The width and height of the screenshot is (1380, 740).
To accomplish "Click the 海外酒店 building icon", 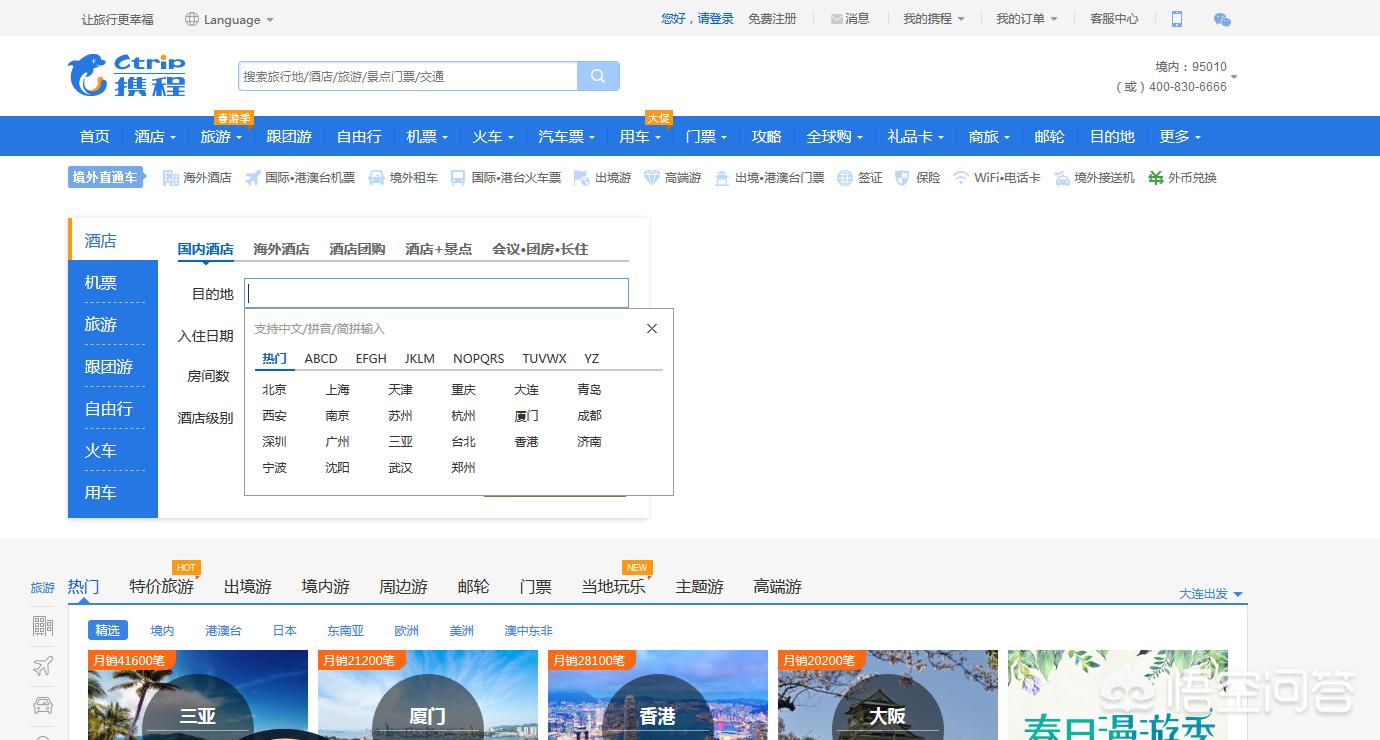I will coord(171,177).
